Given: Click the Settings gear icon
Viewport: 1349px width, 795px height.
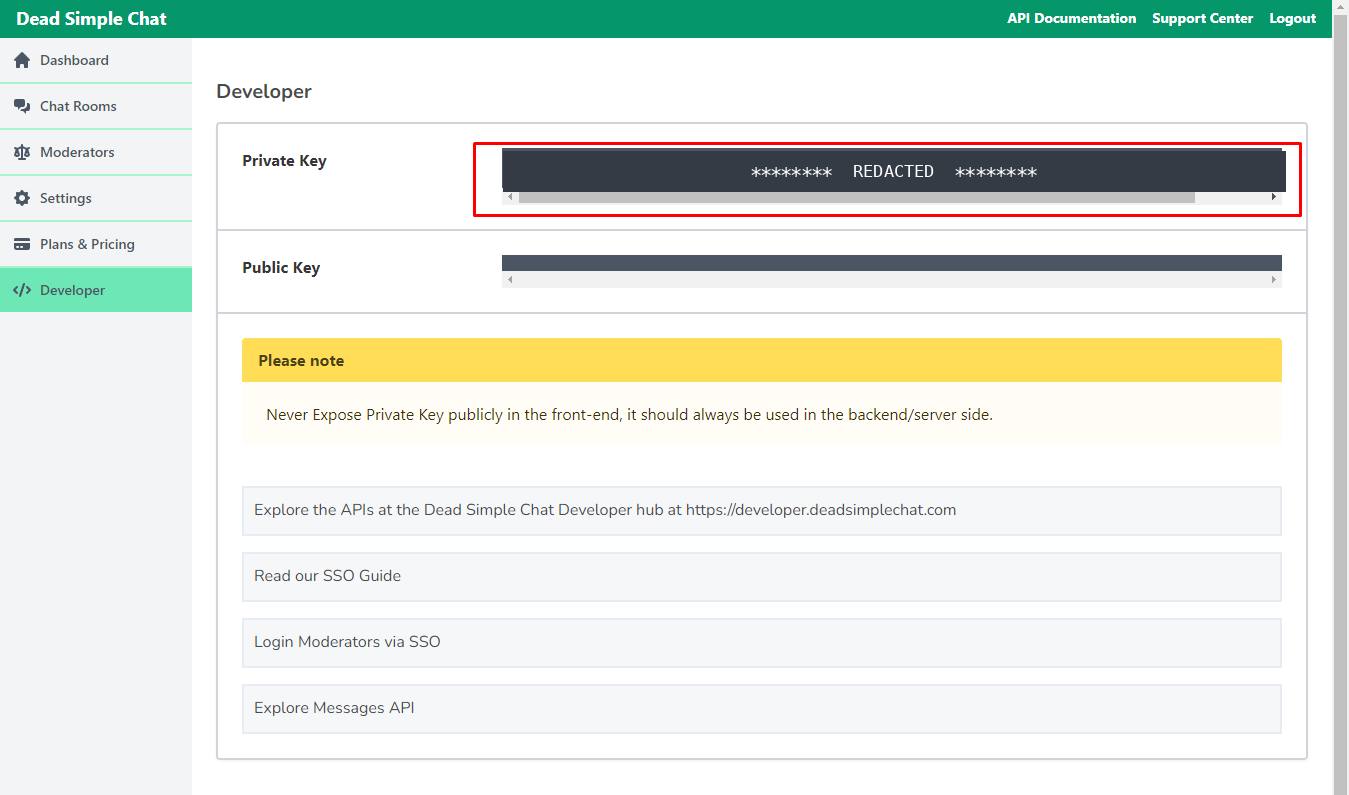Looking at the screenshot, I should (22, 199).
